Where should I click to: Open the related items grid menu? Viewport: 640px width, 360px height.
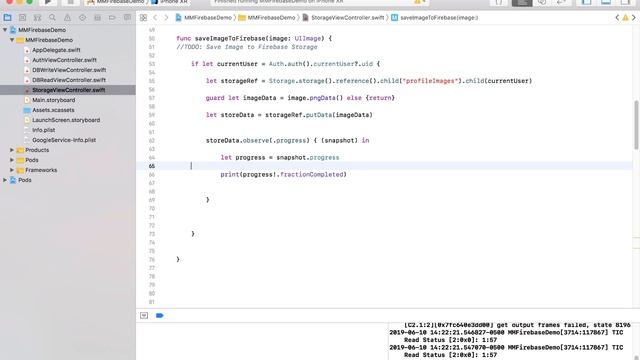click(143, 18)
